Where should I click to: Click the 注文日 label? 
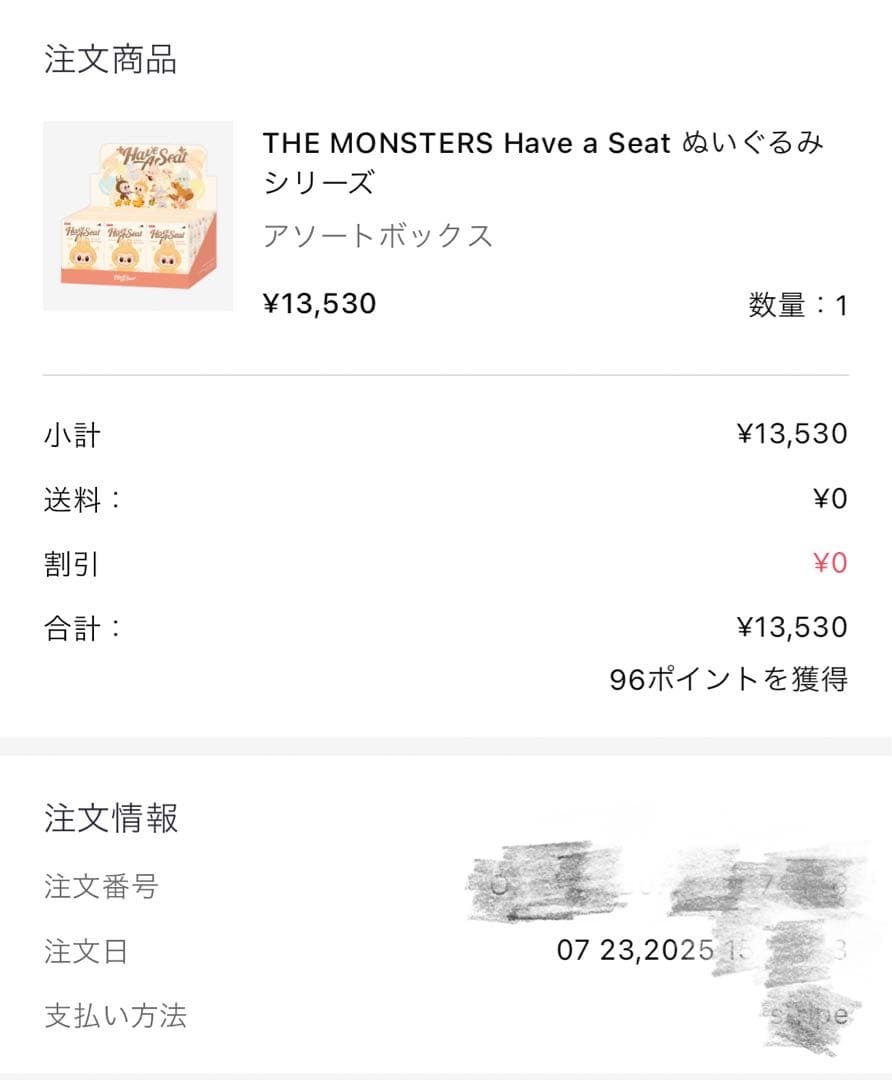coord(86,951)
